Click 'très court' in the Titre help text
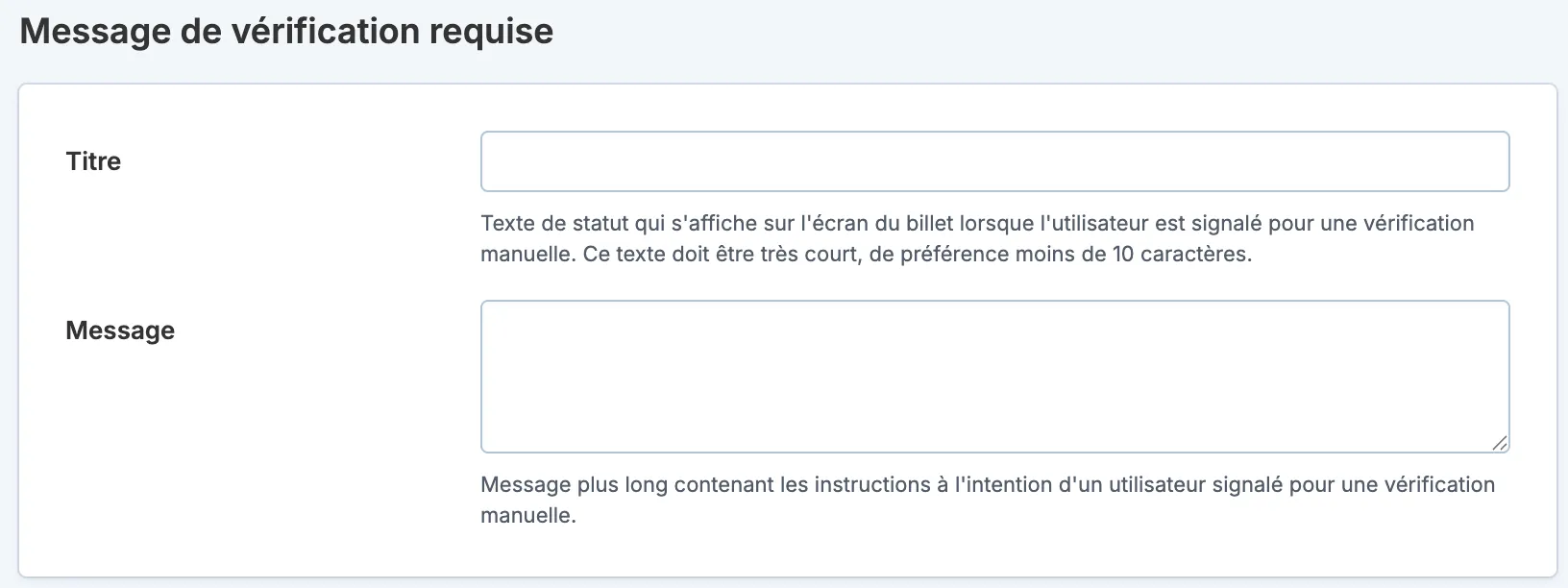This screenshot has width=1568, height=588. (x=810, y=255)
